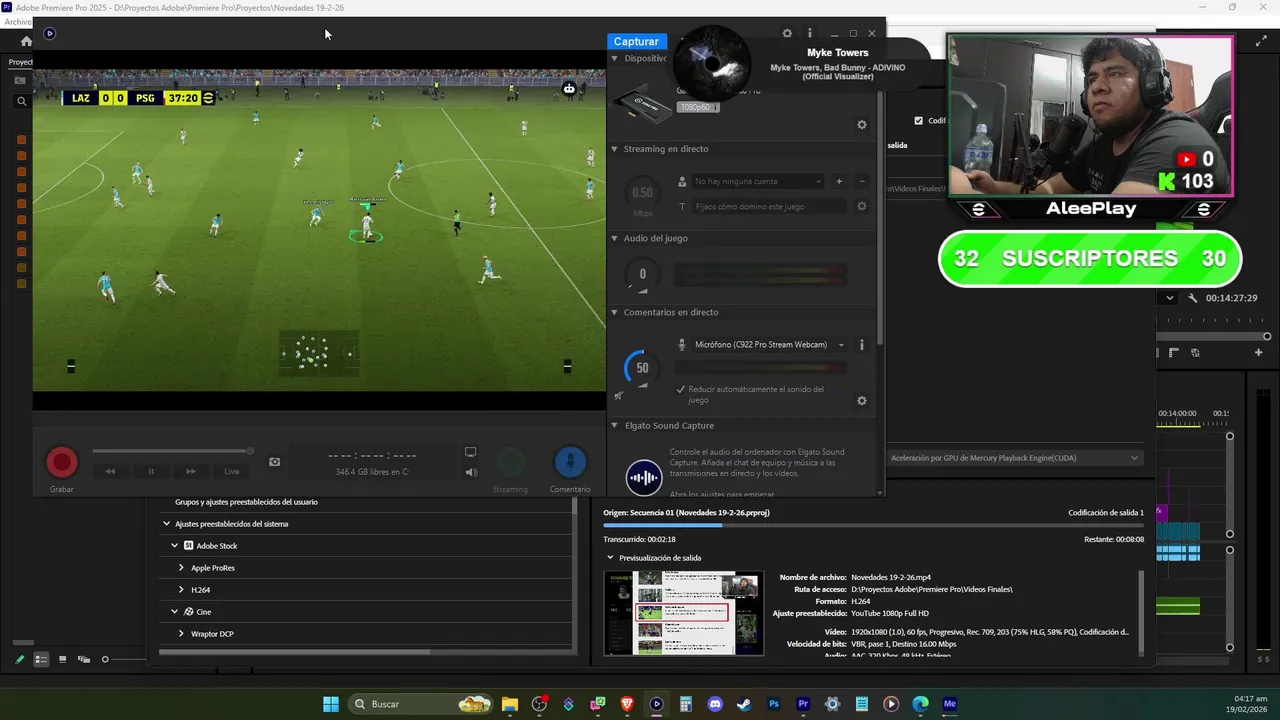Screen dimensions: 1280x720
Task: Collapse Previsualización de salida
Action: (611, 558)
